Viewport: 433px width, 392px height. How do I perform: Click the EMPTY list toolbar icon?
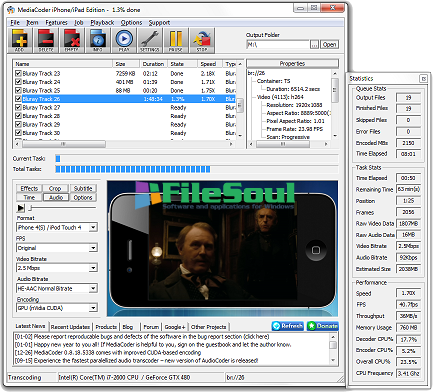pos(72,40)
